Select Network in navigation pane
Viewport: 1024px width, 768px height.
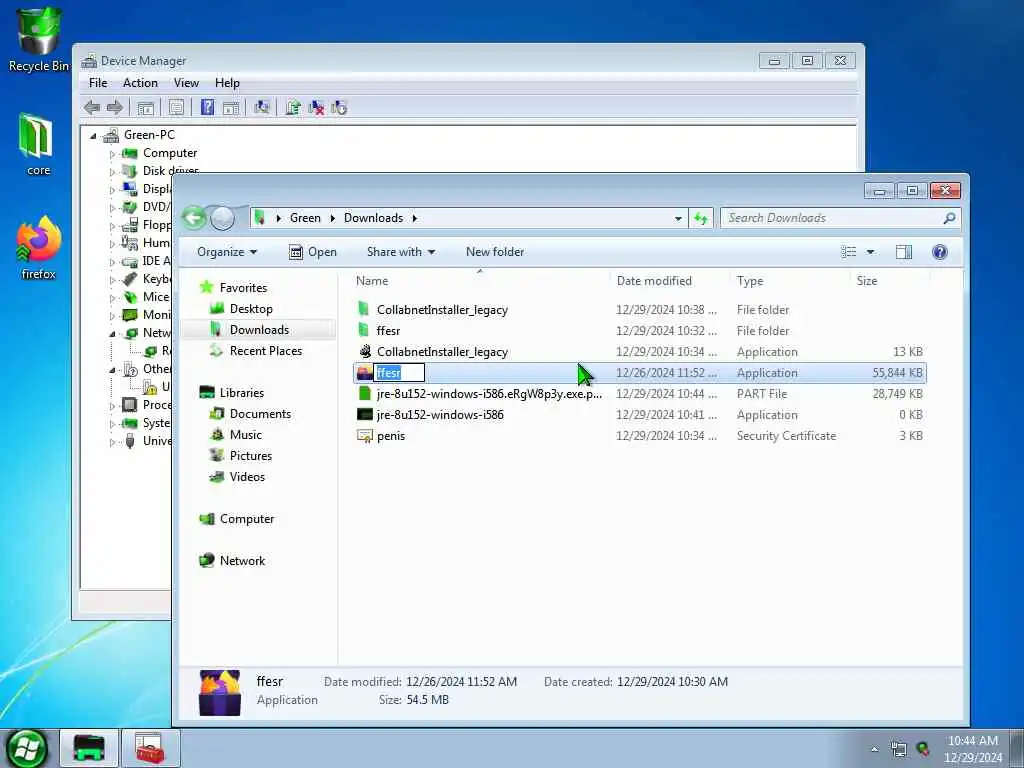(x=242, y=561)
